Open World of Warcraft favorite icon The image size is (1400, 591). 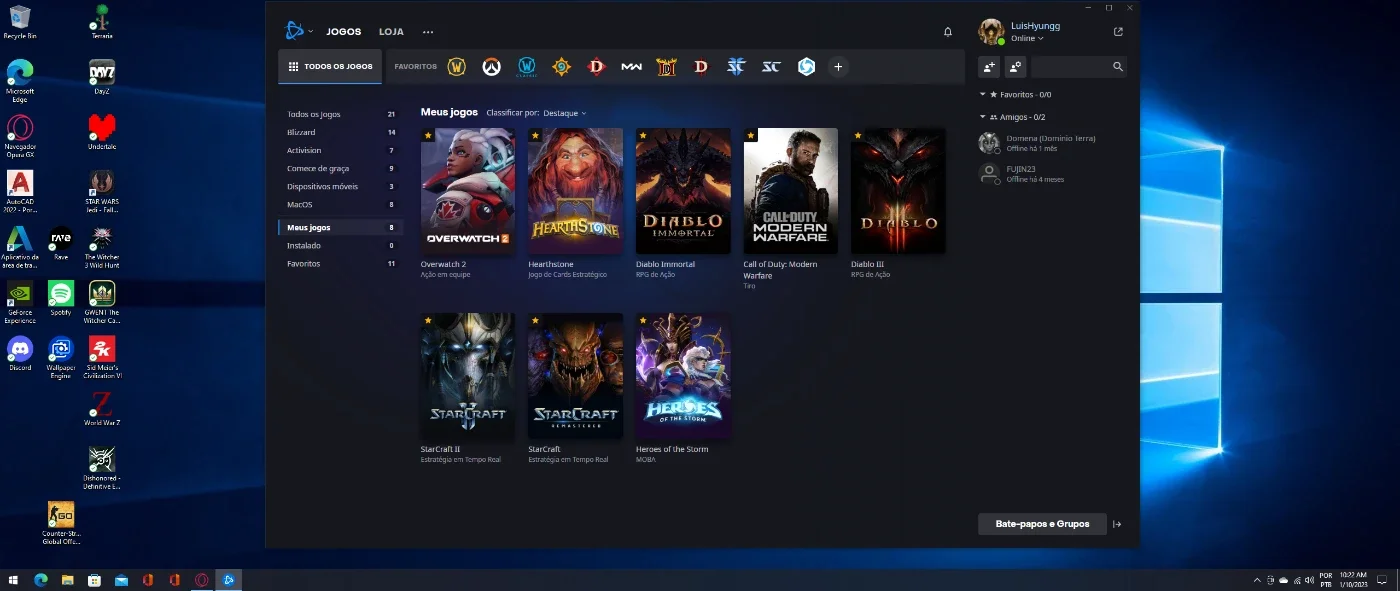pos(456,67)
